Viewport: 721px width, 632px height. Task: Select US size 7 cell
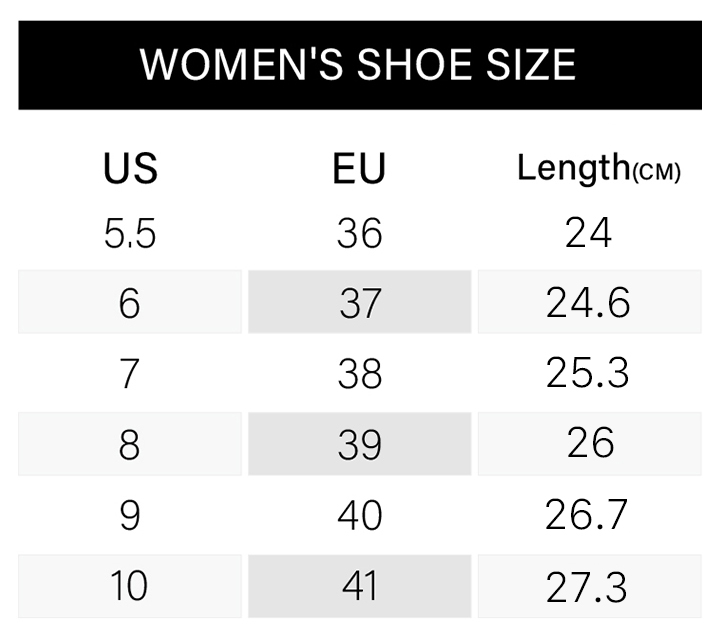(129, 373)
